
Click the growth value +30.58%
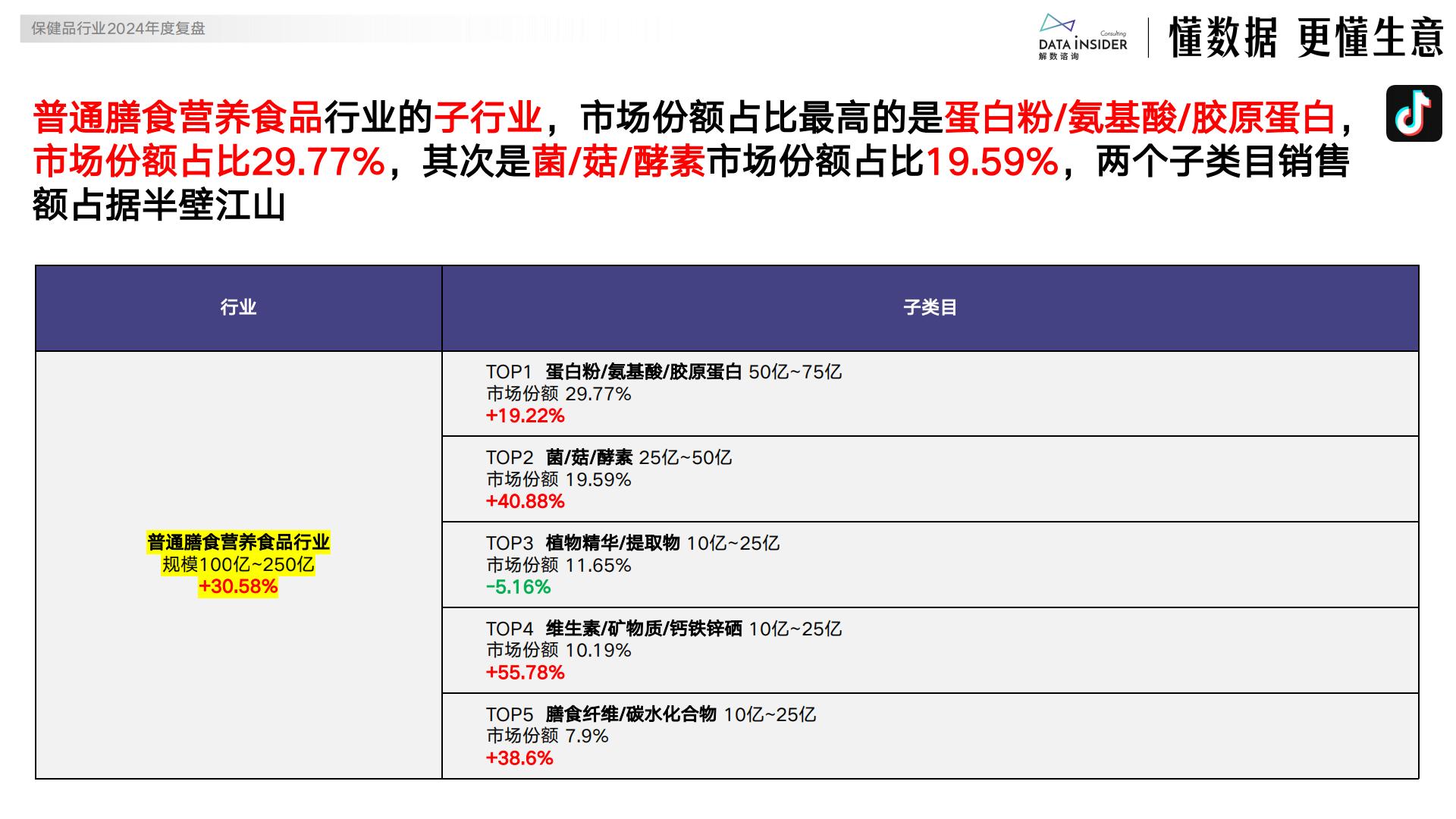(x=238, y=586)
